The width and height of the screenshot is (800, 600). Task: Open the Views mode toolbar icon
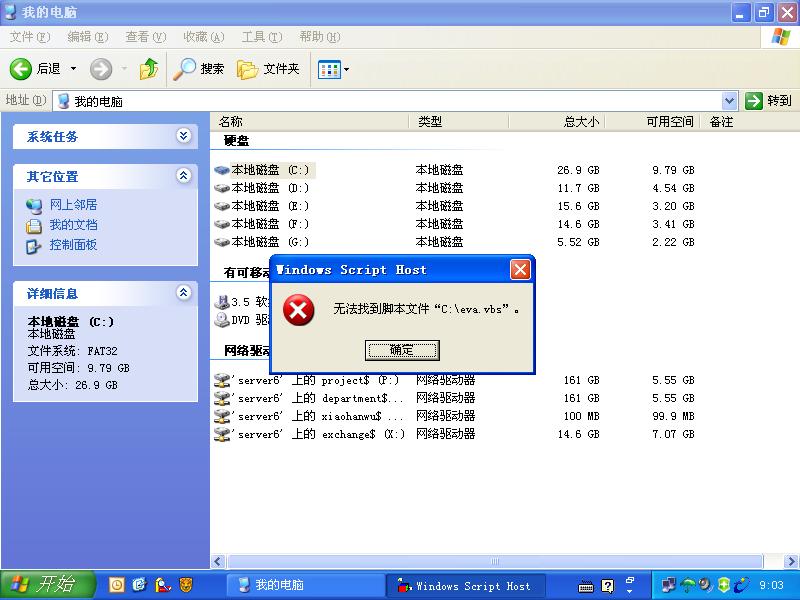329,69
